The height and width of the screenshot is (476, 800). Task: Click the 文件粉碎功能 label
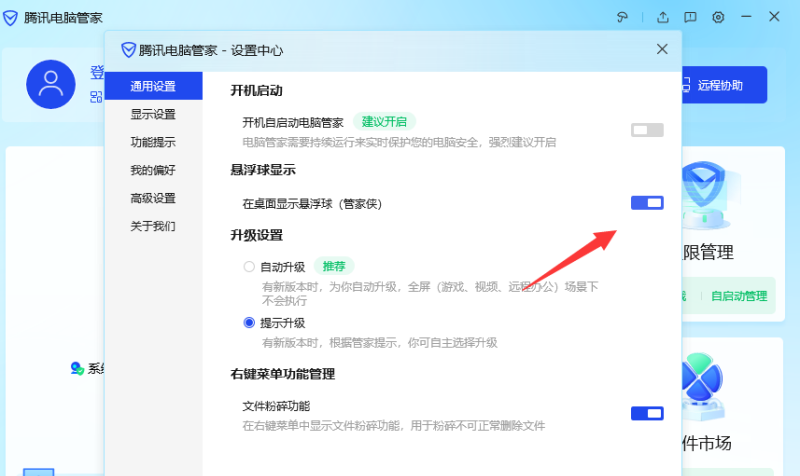coord(276,406)
